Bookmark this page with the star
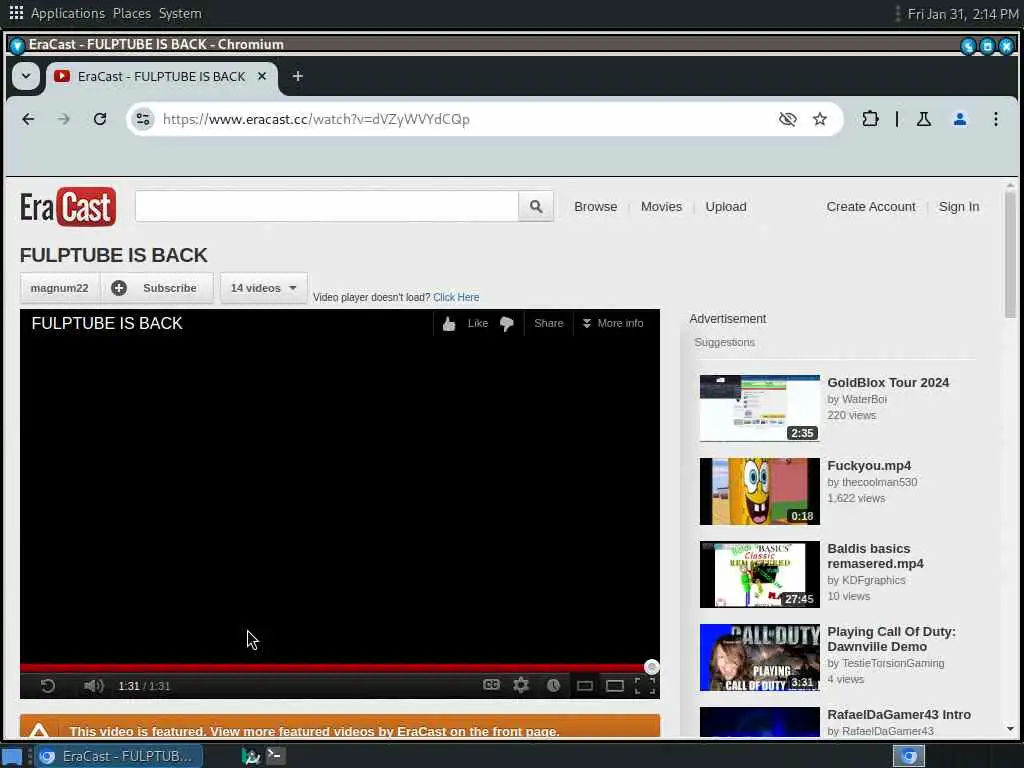Viewport: 1024px width, 768px height. (x=820, y=119)
